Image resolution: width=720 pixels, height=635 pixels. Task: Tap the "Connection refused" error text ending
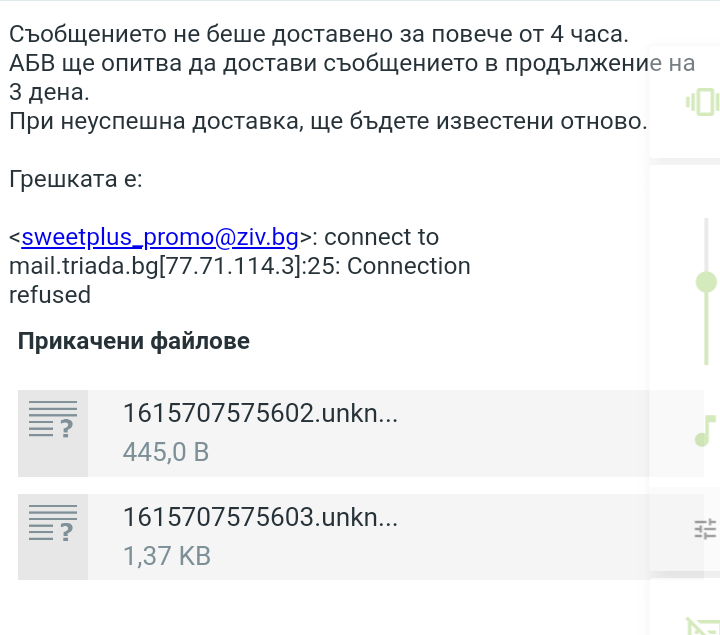point(50,295)
